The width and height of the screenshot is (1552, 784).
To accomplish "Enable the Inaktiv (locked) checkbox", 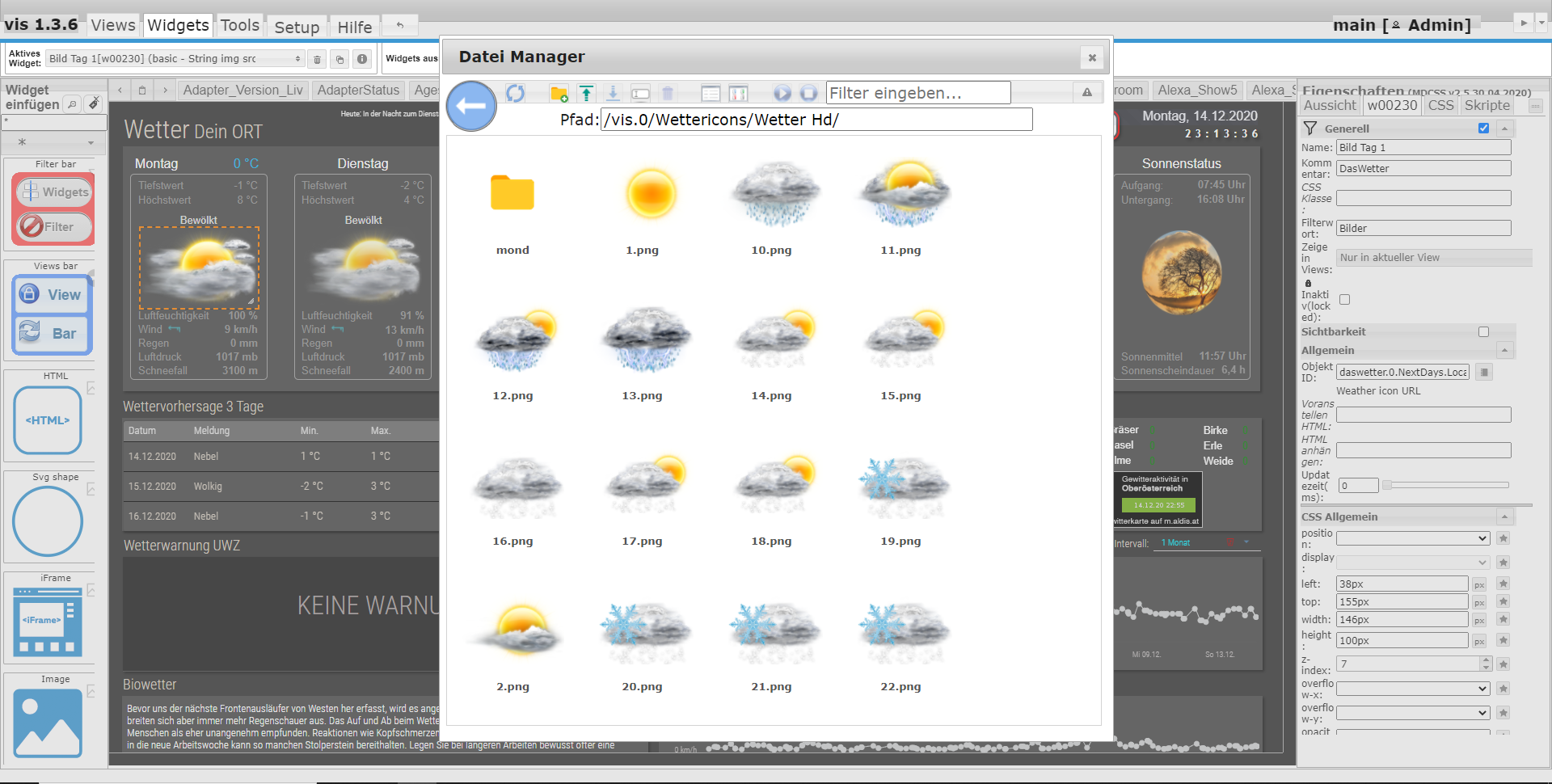I will tap(1344, 300).
